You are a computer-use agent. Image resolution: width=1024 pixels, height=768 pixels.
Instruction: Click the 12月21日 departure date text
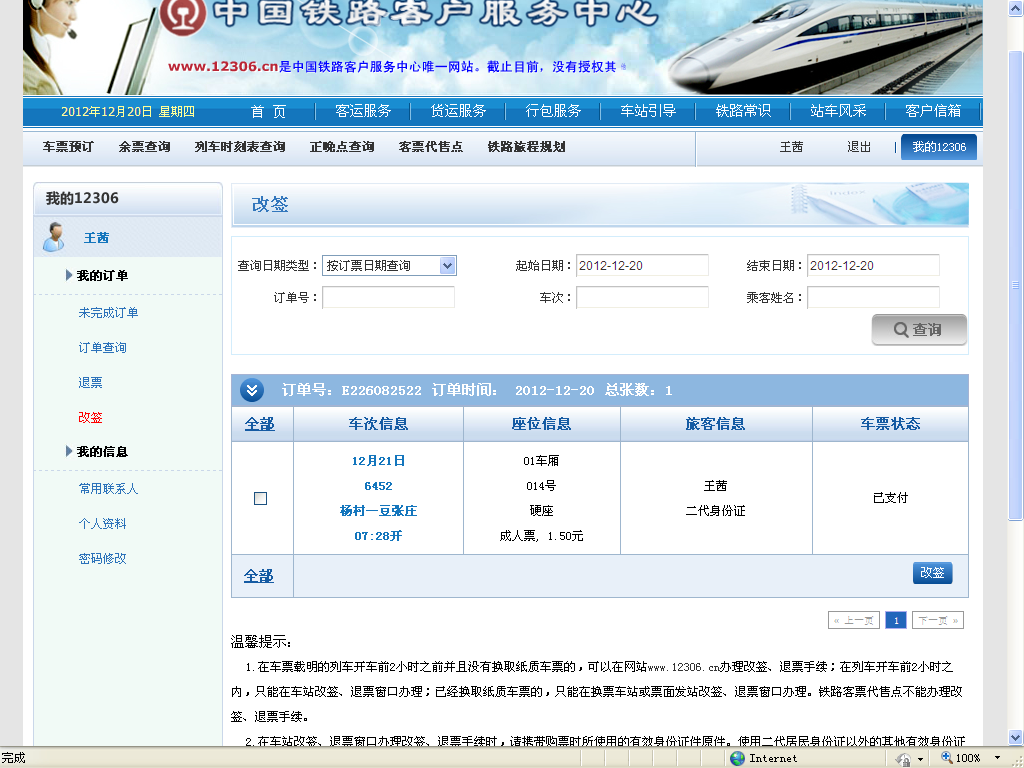378,461
